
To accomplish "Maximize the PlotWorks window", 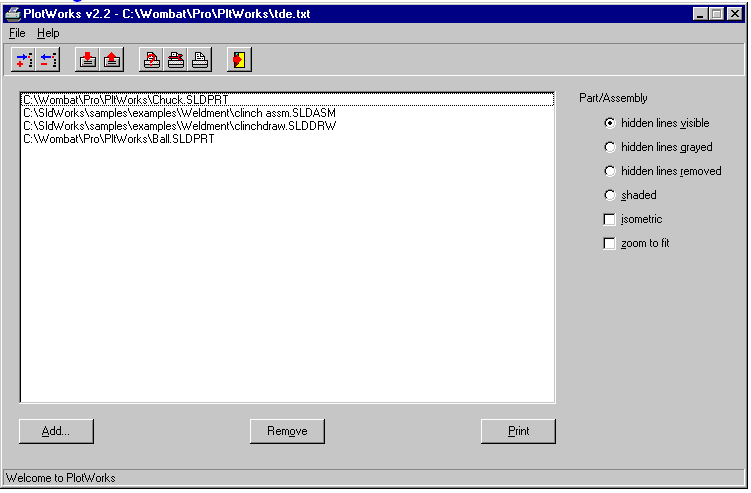I will (717, 14).
